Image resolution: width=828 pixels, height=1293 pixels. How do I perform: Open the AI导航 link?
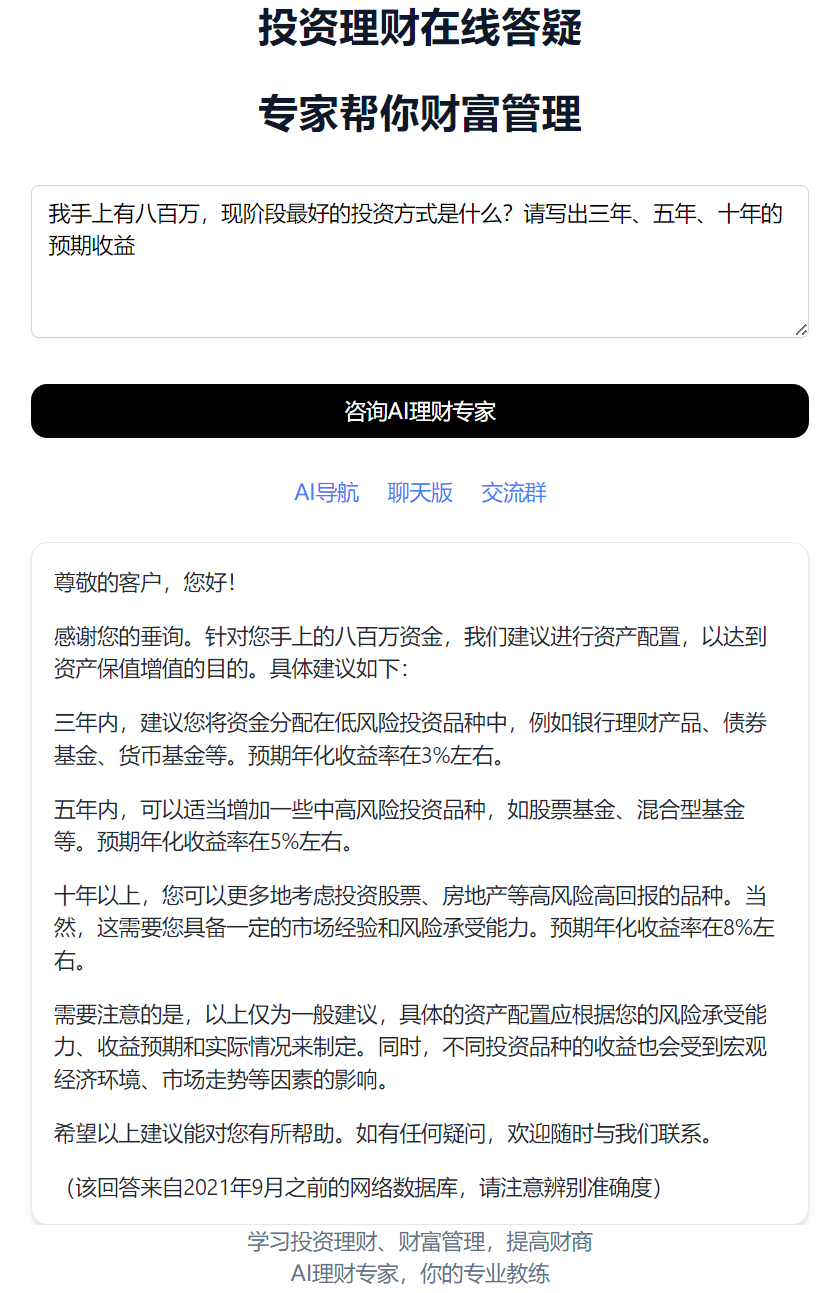[x=326, y=492]
